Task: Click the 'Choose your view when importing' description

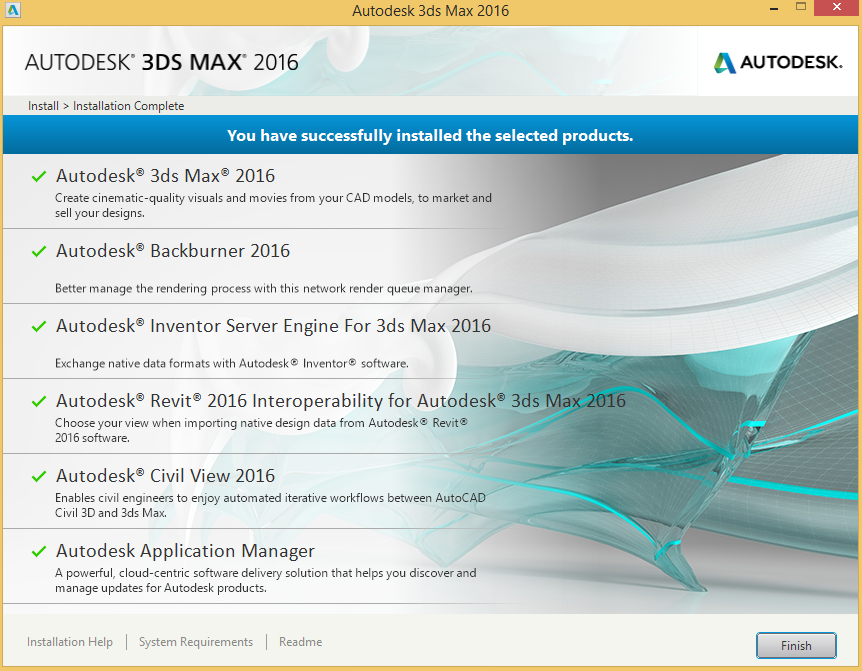Action: click(x=261, y=430)
